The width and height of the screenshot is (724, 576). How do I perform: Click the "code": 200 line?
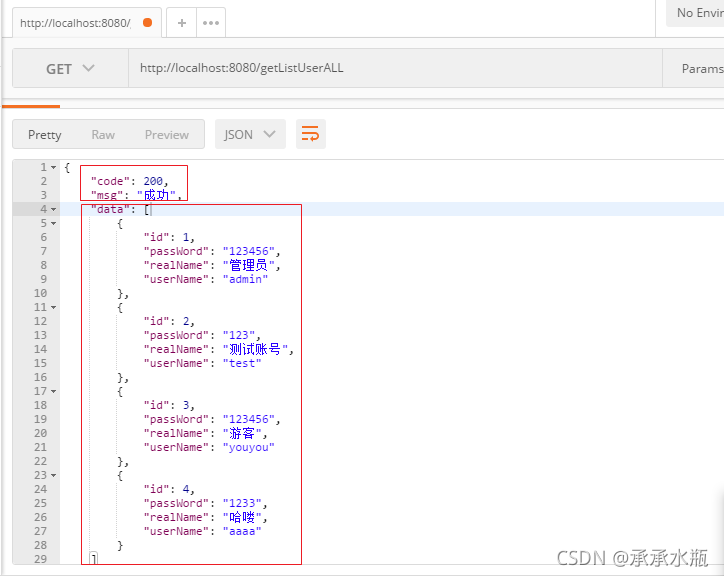click(x=130, y=181)
